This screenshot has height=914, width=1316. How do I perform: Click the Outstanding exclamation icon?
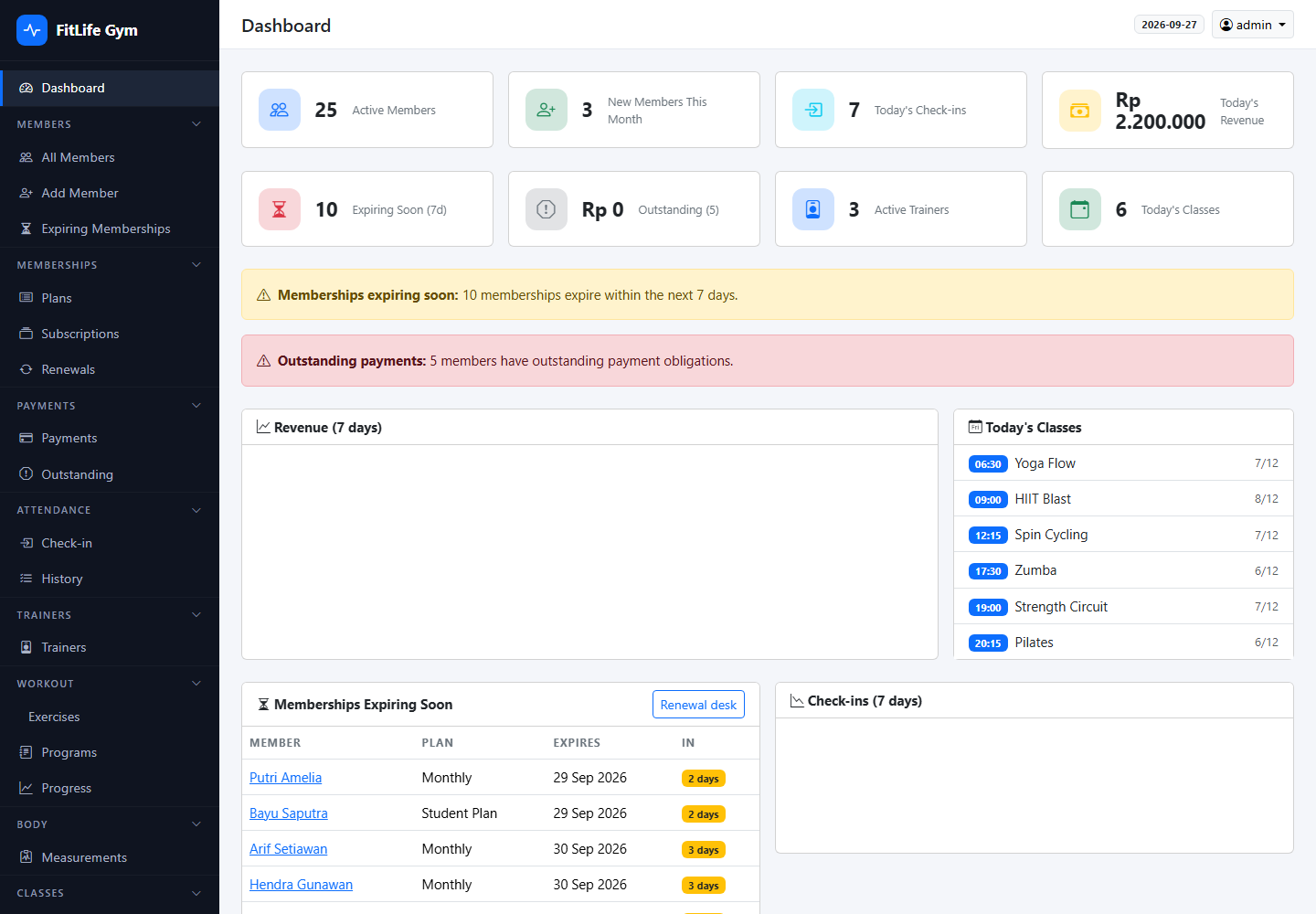point(547,209)
